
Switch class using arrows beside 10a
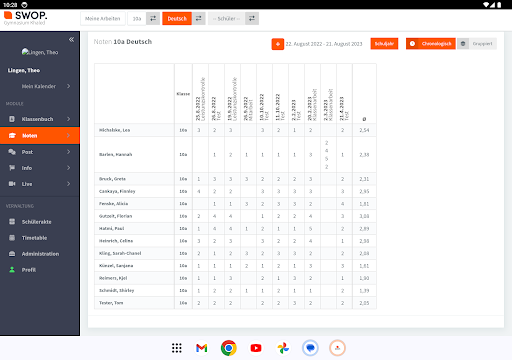(x=153, y=19)
